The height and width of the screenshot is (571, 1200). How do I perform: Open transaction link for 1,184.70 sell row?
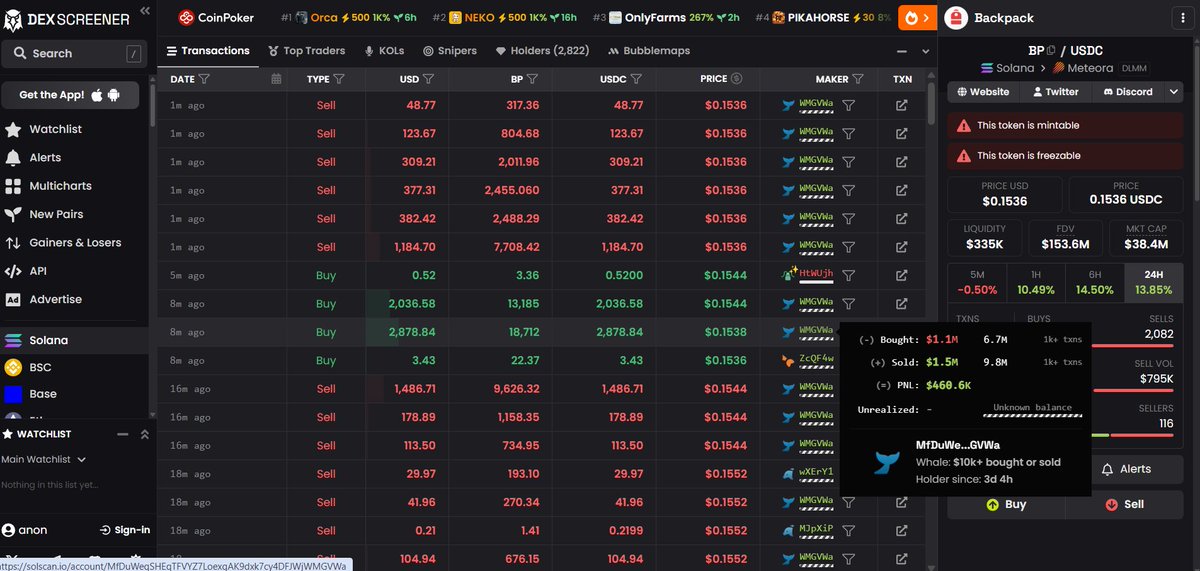(902, 247)
